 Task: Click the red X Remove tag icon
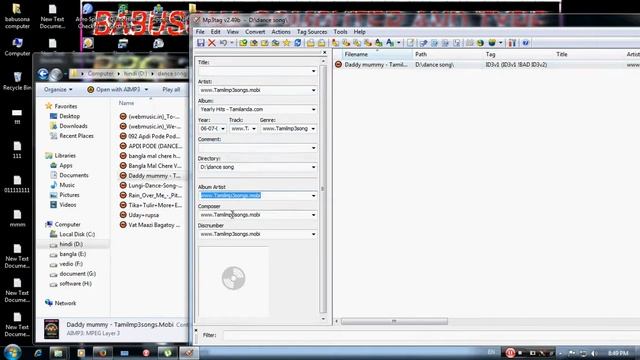[212, 43]
